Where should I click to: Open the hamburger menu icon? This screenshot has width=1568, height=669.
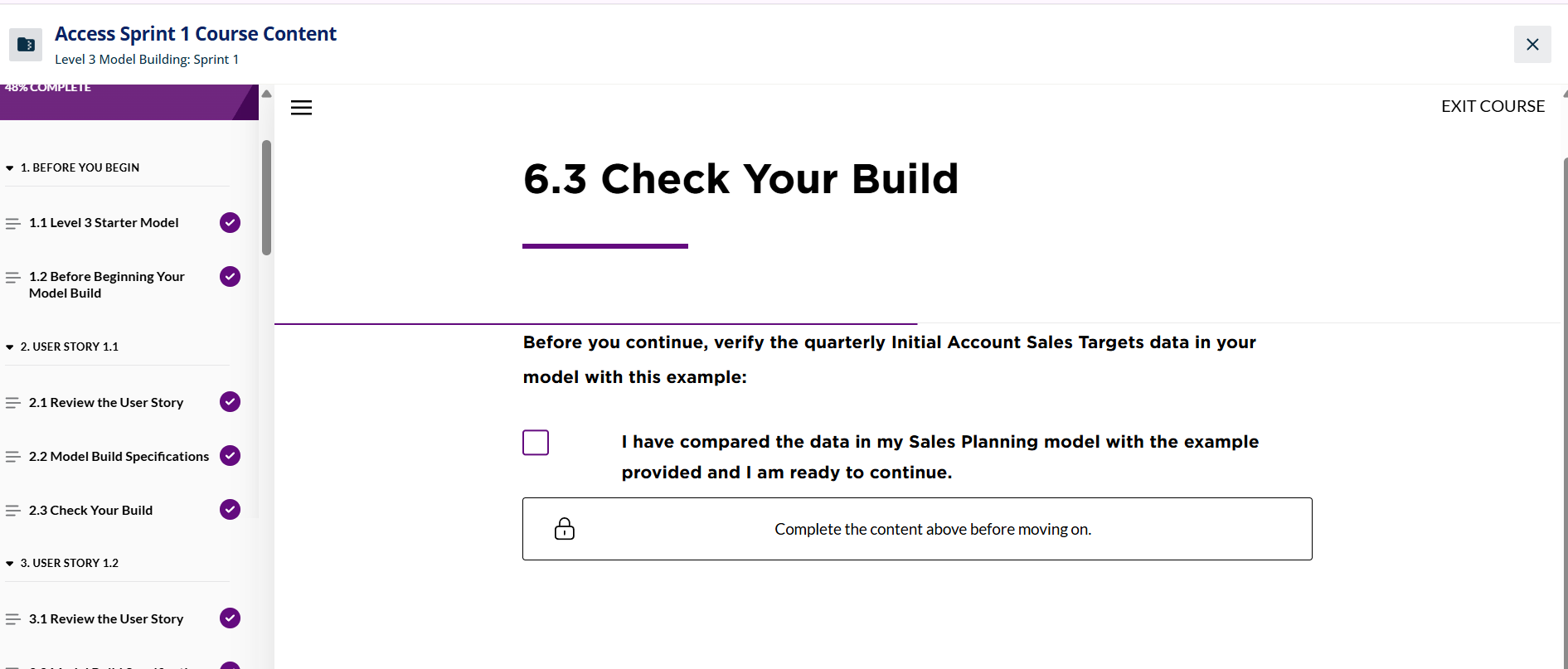point(301,108)
